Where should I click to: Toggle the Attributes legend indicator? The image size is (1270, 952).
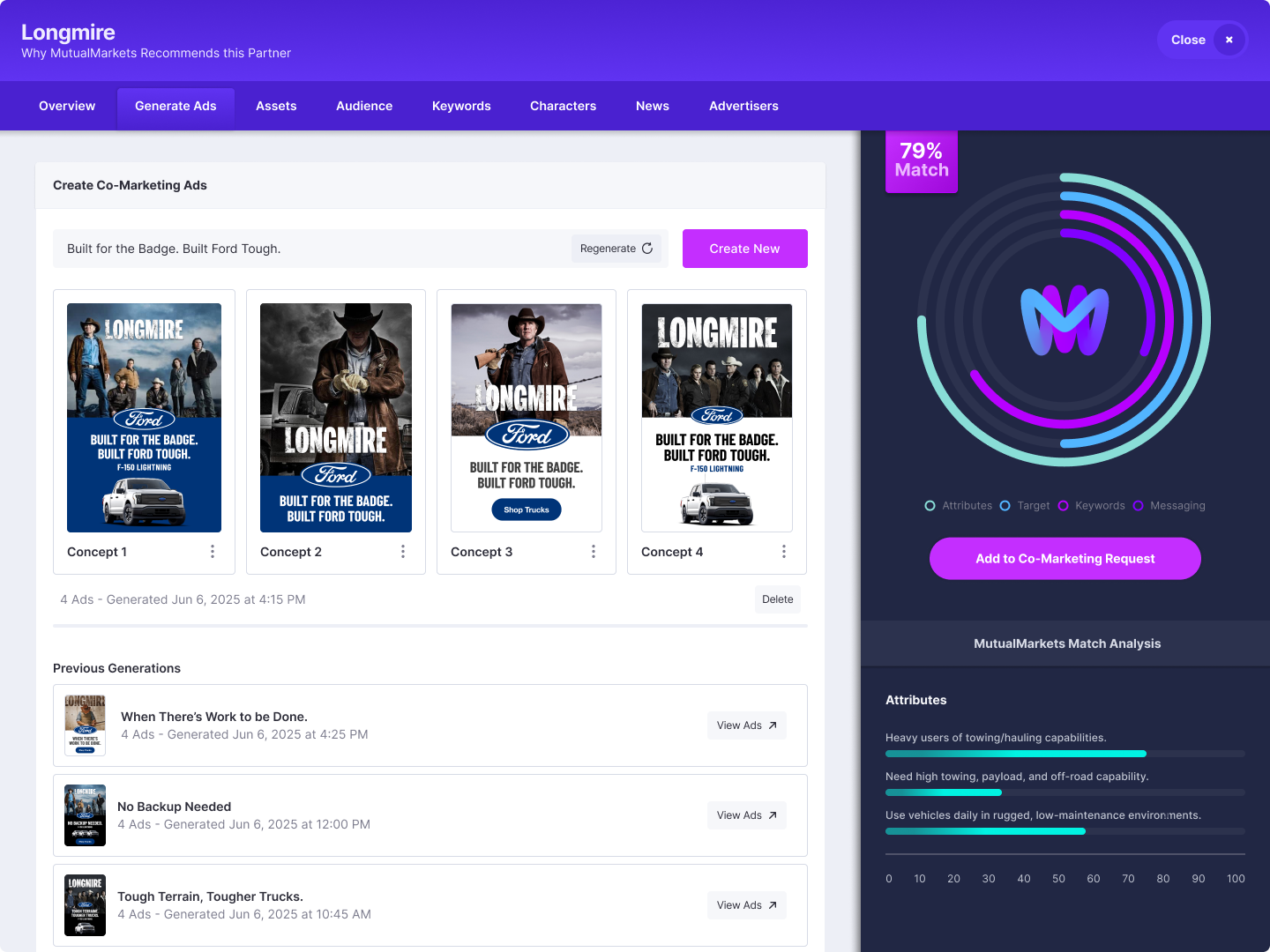tap(930, 505)
